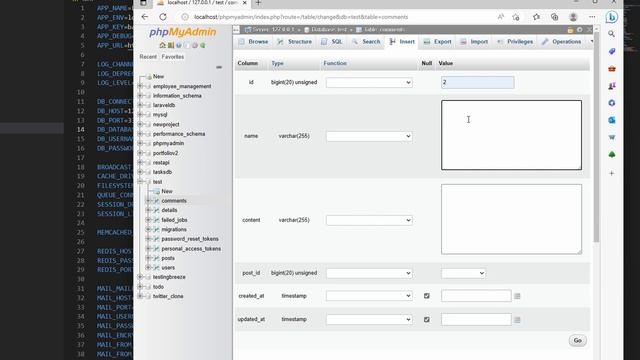Open Function dropdown for content column
Viewport: 640px width, 360px height.
369,220
